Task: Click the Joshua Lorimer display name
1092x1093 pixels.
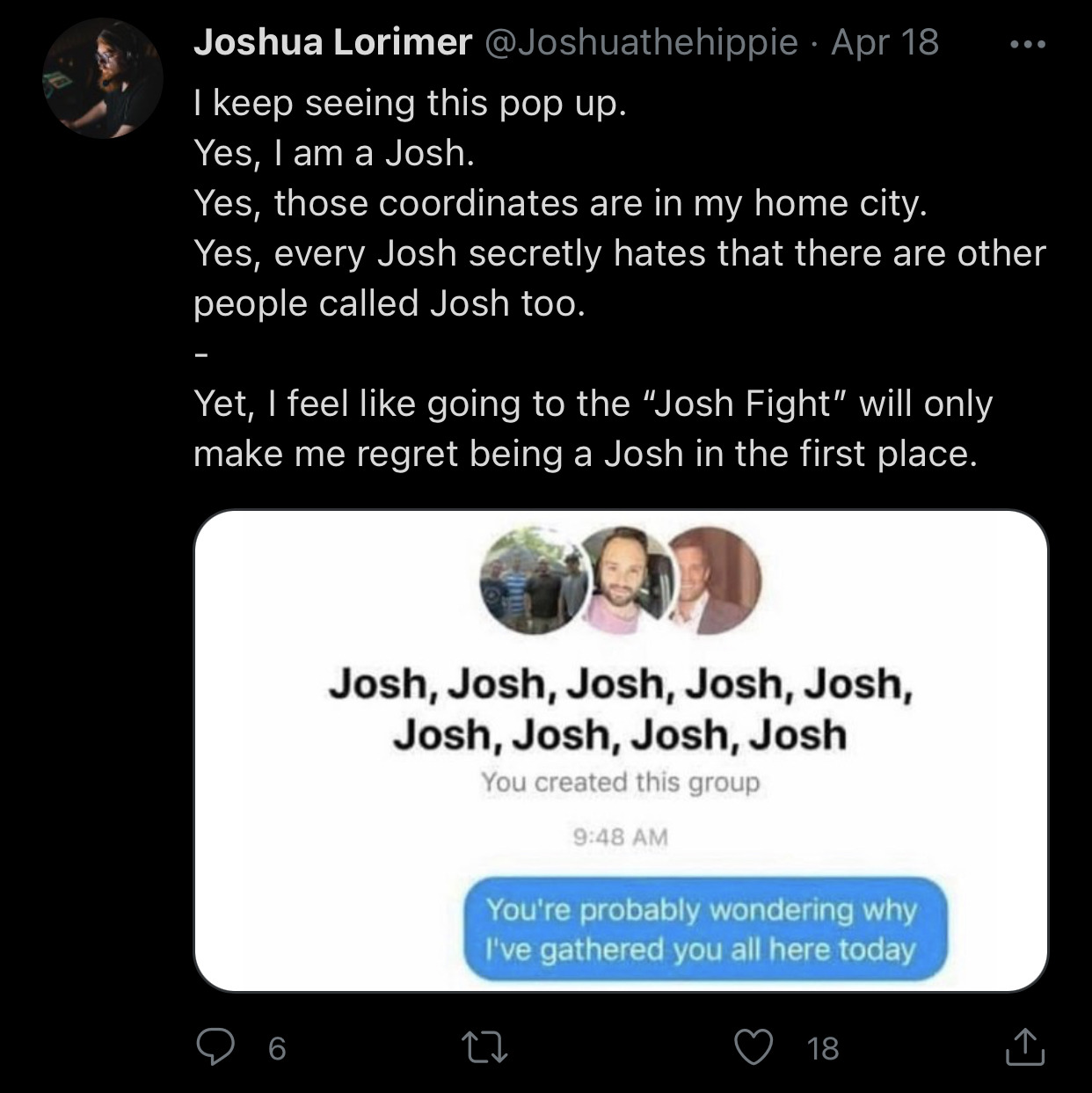Action: [332, 42]
